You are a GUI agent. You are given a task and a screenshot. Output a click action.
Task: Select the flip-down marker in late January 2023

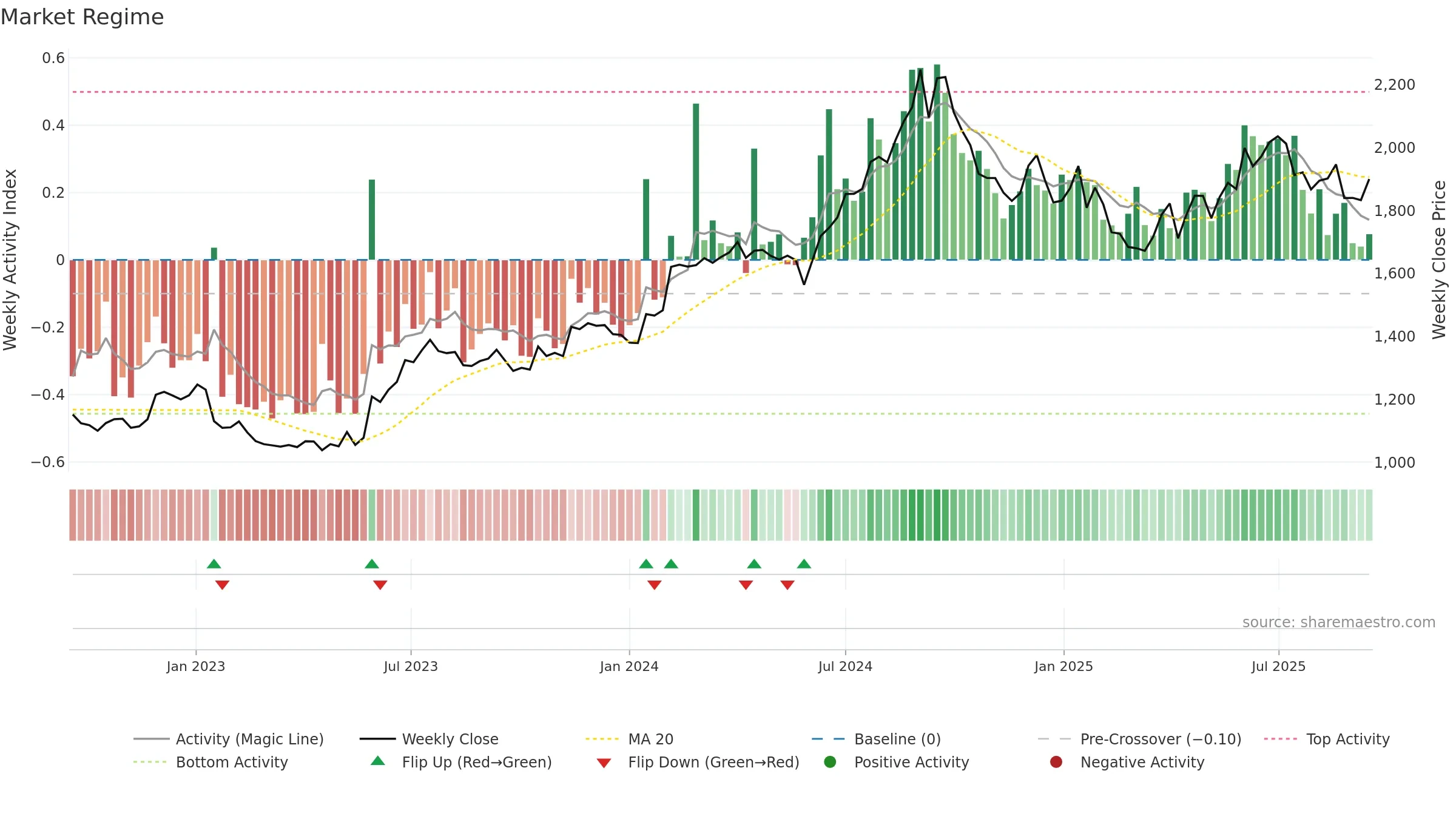[222, 585]
